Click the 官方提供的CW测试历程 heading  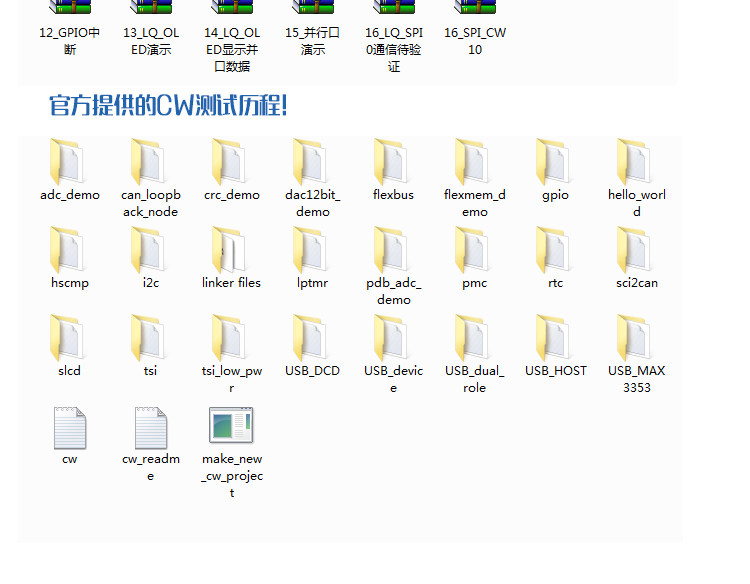[x=168, y=105]
